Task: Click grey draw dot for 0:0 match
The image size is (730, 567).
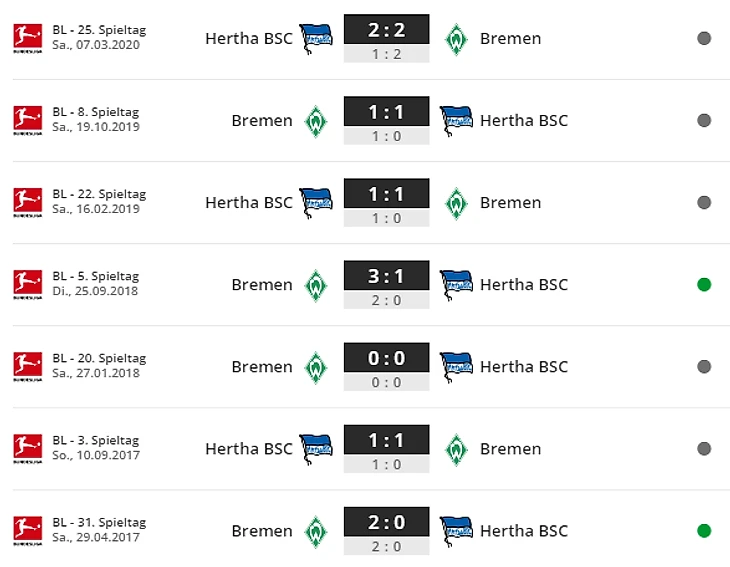Action: (704, 366)
